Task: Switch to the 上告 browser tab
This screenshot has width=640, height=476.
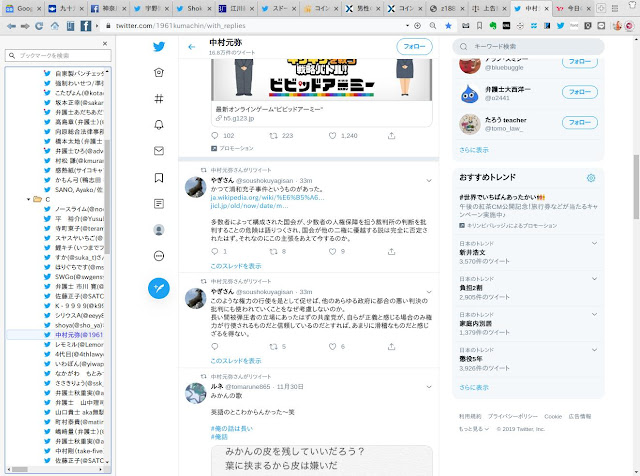Action: point(490,8)
